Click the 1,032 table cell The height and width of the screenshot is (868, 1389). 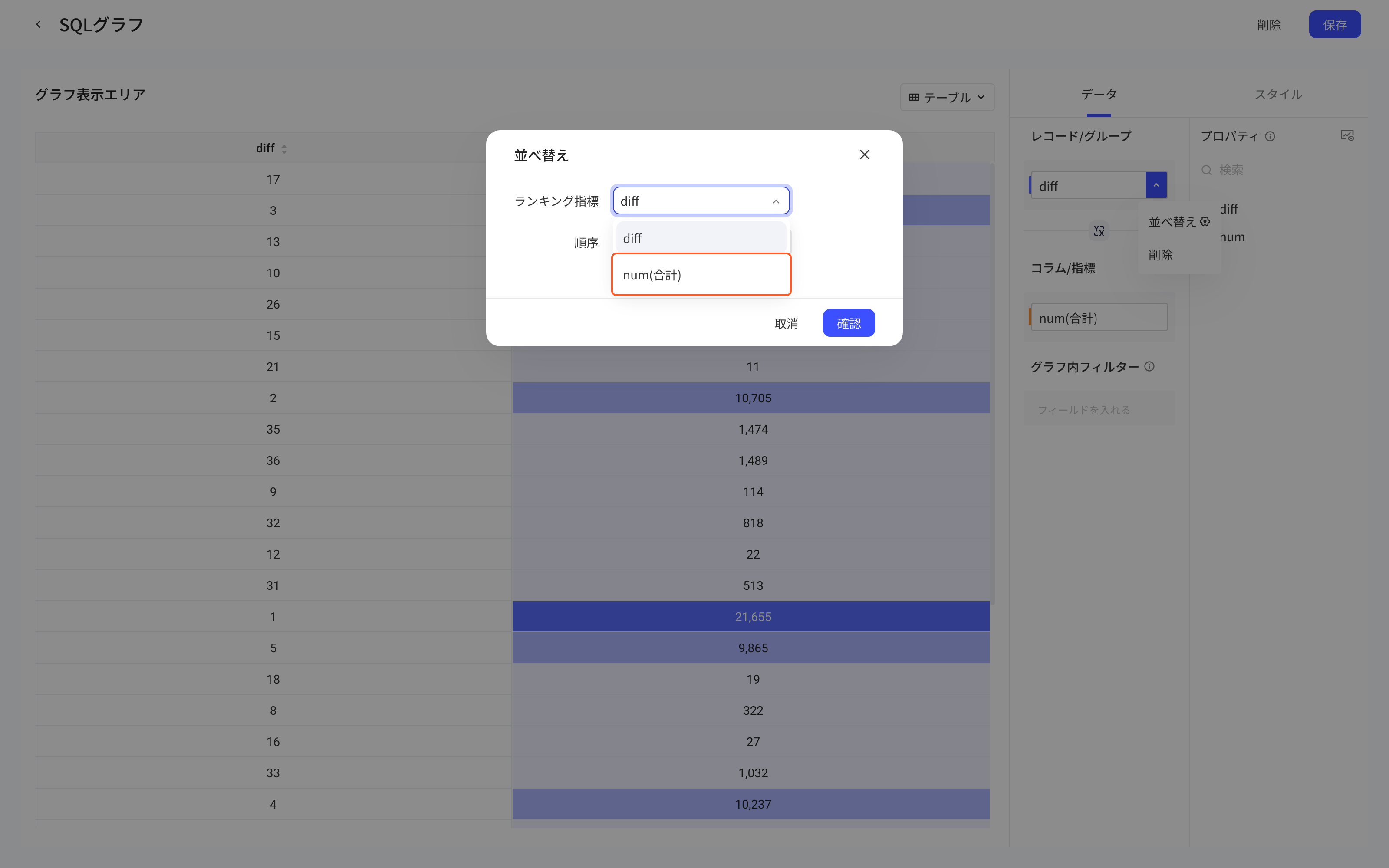tap(751, 773)
